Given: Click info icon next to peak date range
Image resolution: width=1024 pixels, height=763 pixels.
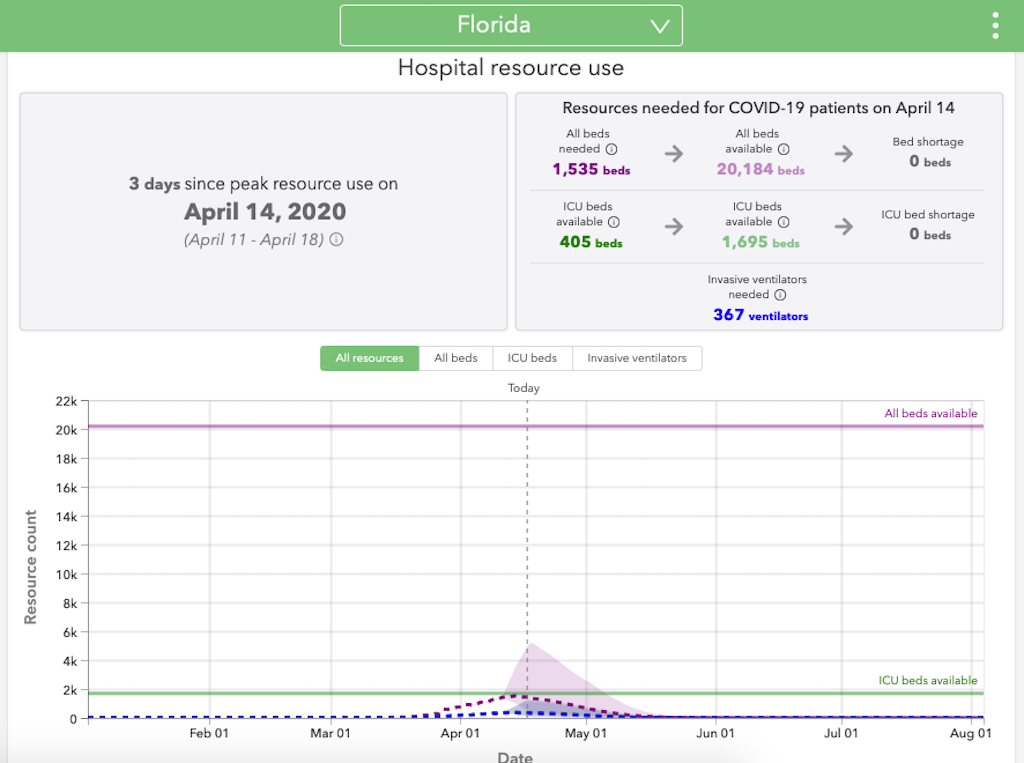Looking at the screenshot, I should (336, 239).
